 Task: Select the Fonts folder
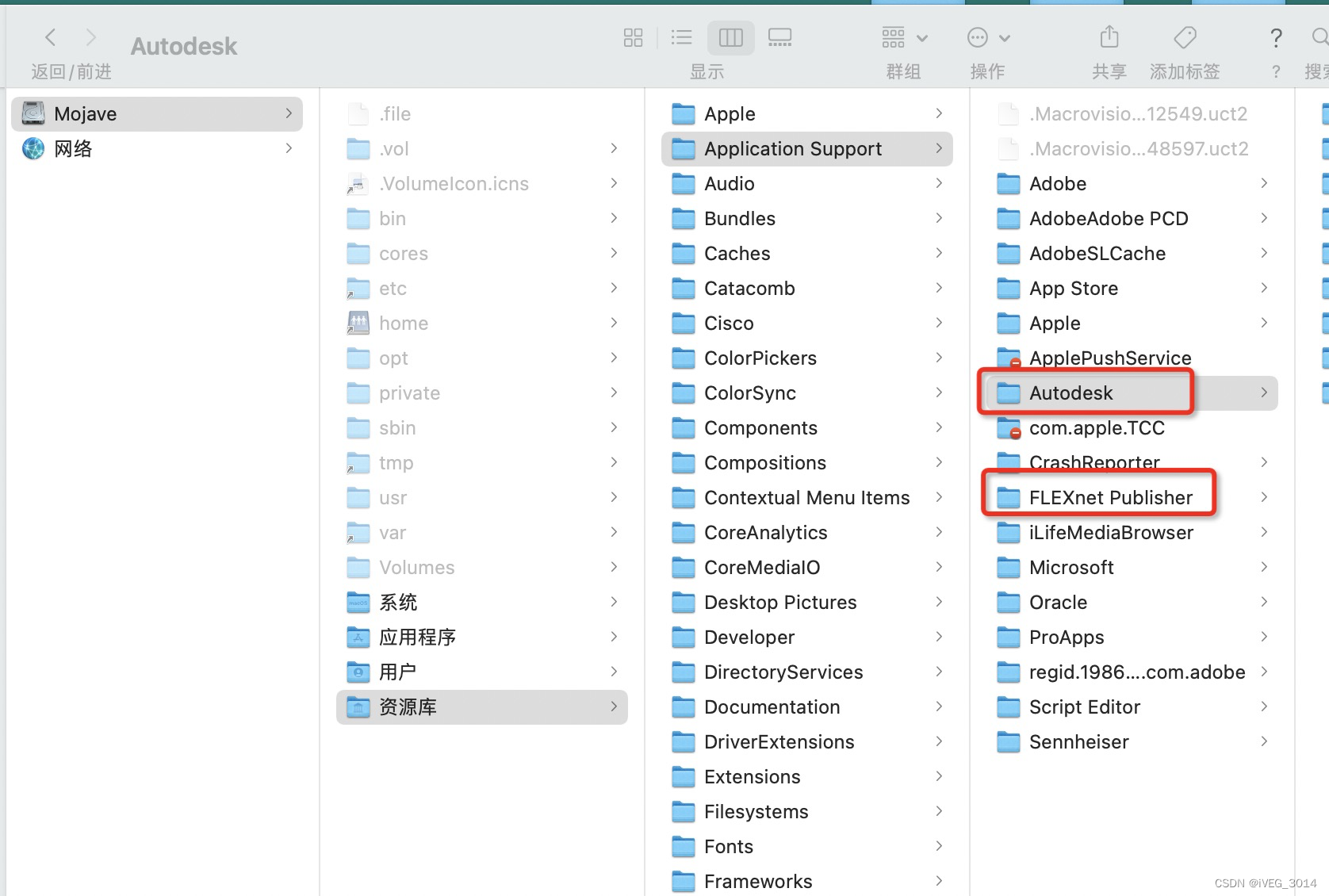click(x=728, y=847)
